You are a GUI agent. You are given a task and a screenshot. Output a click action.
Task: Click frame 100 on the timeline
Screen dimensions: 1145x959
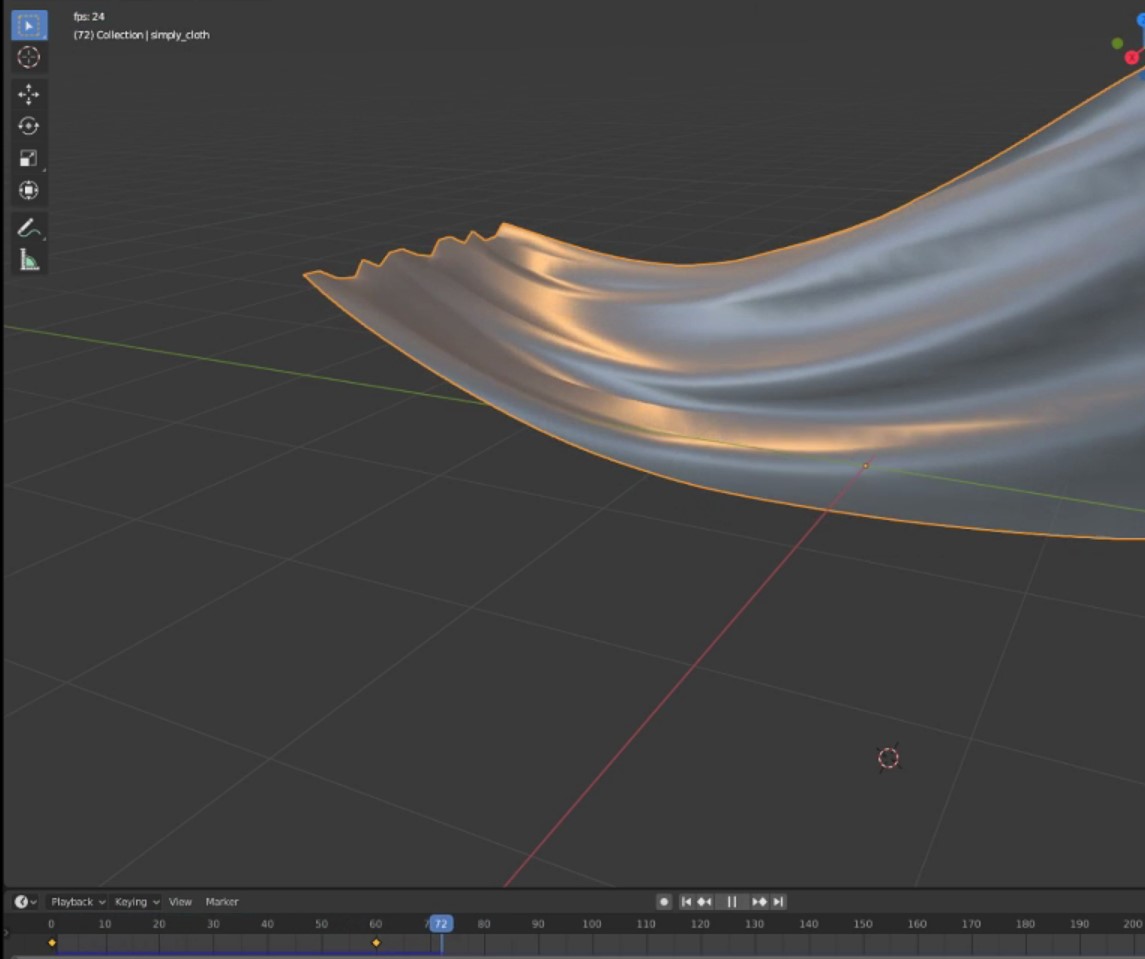[x=592, y=924]
